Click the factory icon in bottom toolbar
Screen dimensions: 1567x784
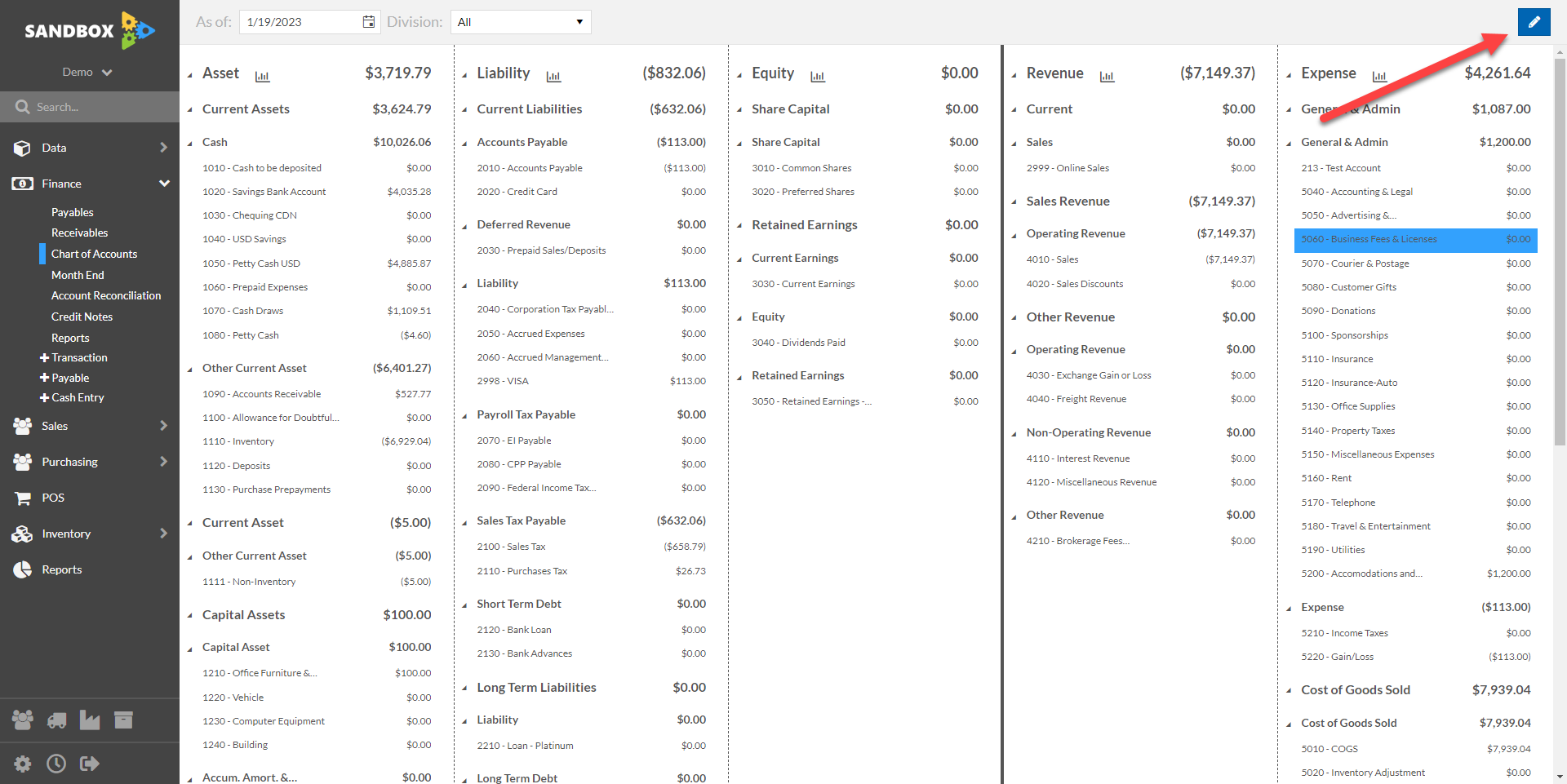pyautogui.click(x=90, y=720)
